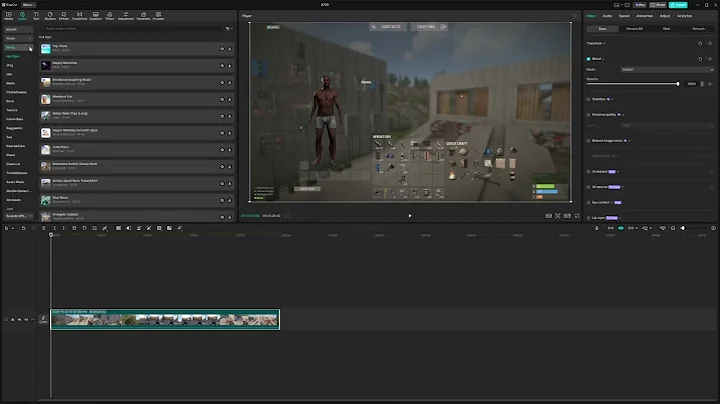The image size is (720, 404).
Task: Select the video clip on the timeline
Action: click(x=165, y=319)
